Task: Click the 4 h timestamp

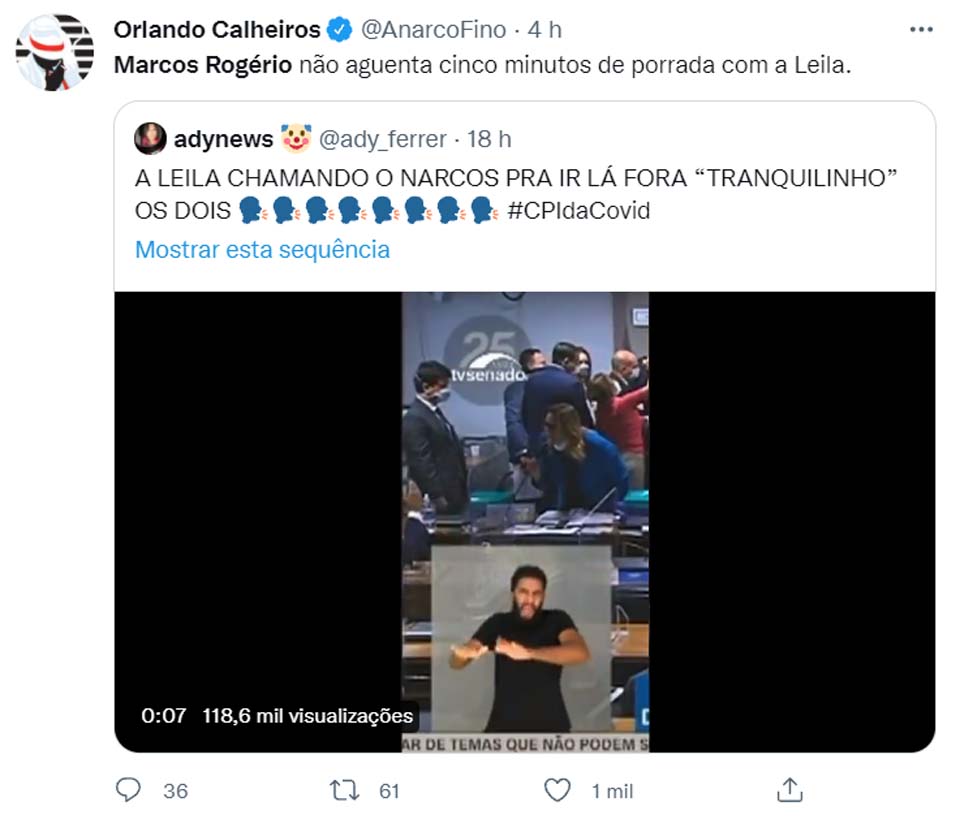Action: tap(544, 29)
